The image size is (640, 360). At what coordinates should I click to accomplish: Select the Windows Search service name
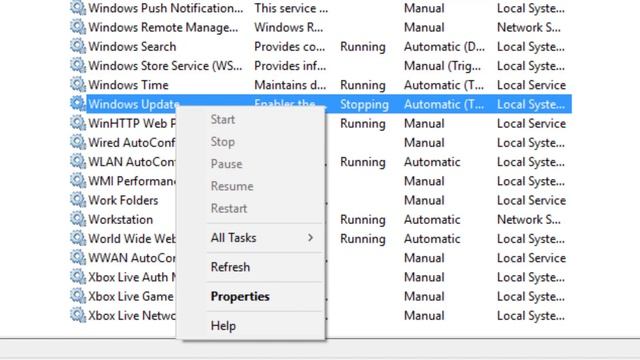(x=132, y=47)
